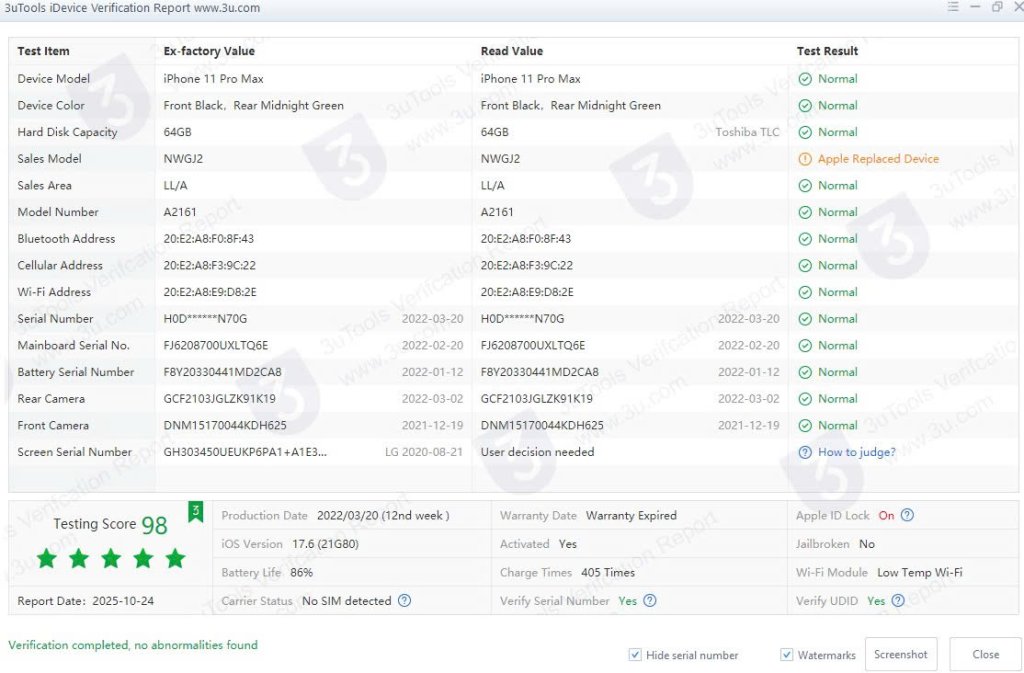
Task: Click the Close button at bottom right
Action: [985, 654]
